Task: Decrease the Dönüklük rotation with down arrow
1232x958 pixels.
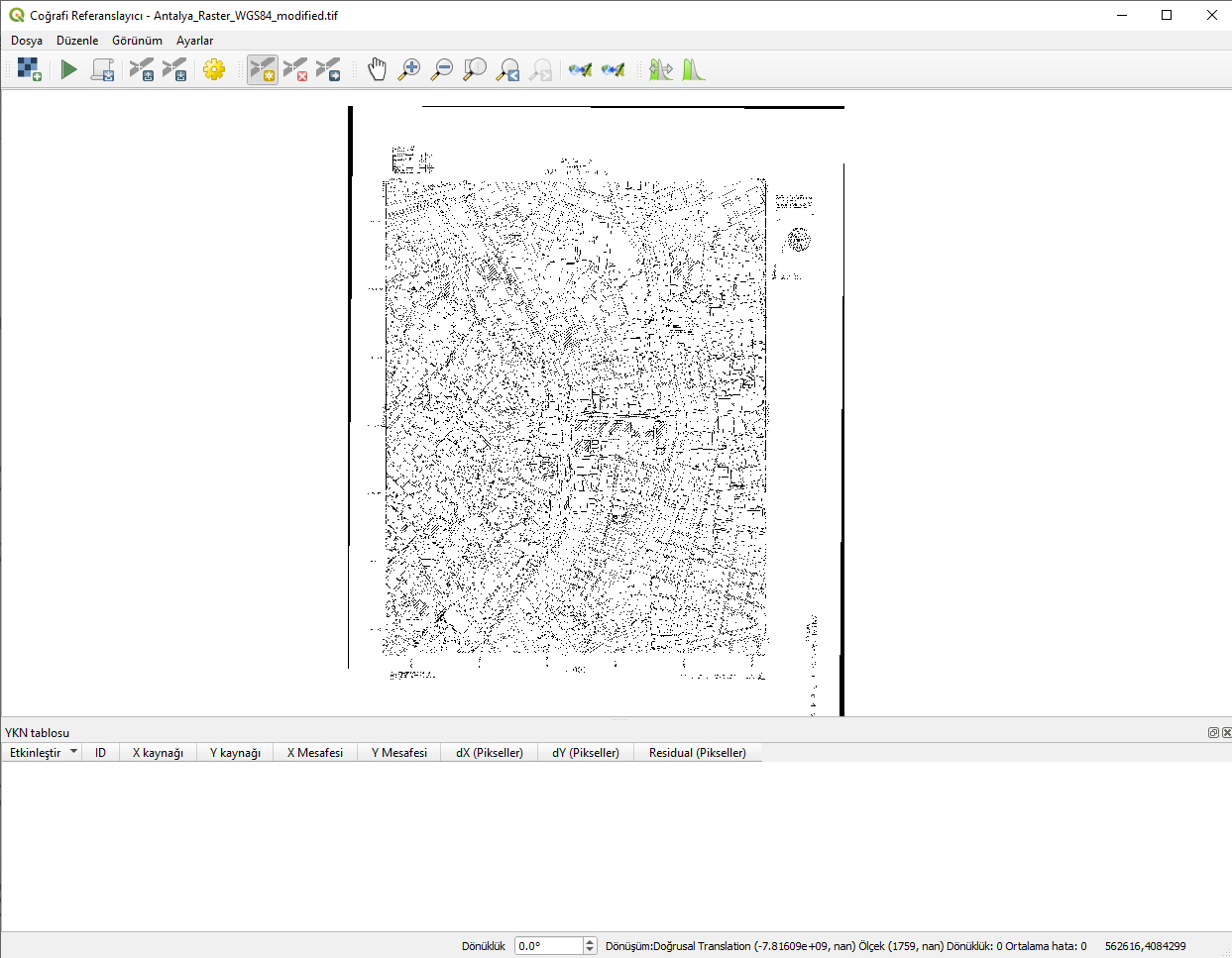Action: (590, 950)
